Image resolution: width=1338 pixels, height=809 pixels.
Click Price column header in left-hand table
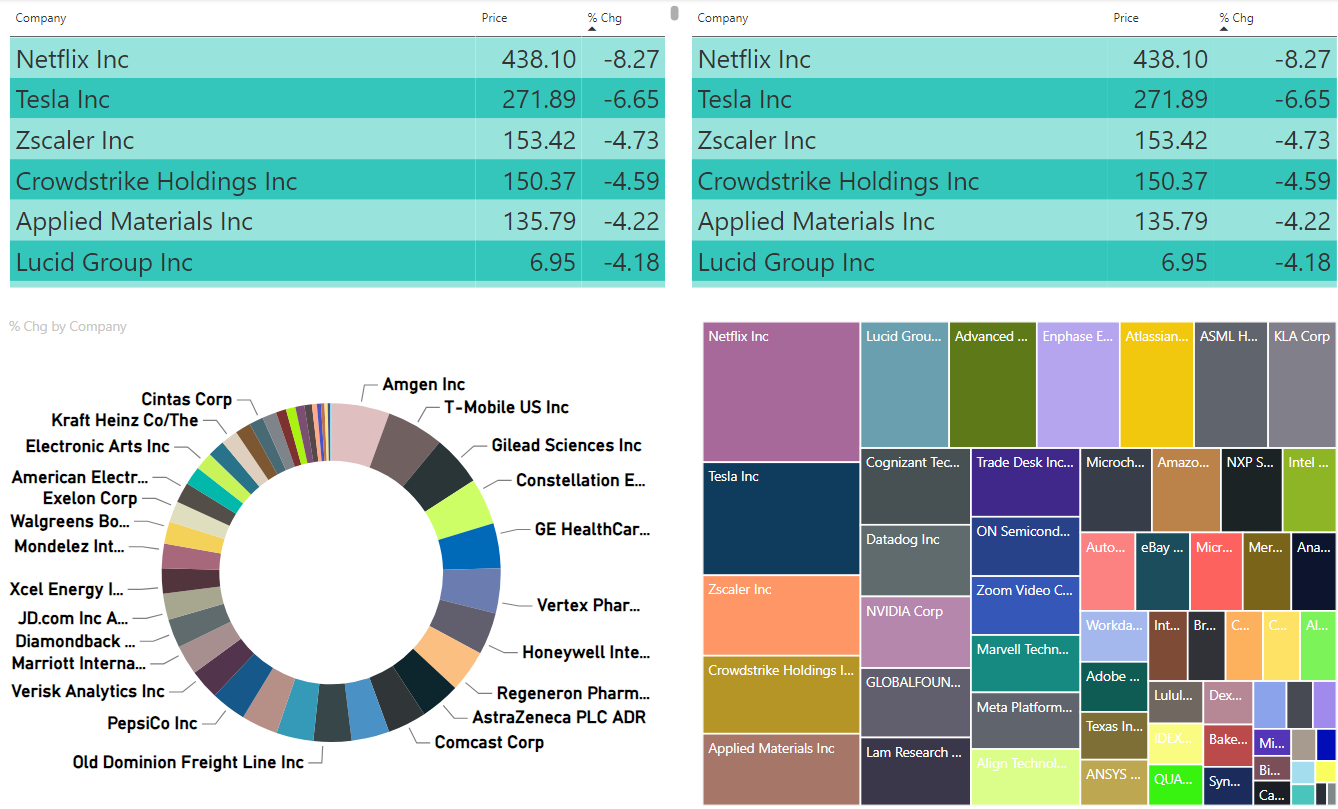[494, 18]
